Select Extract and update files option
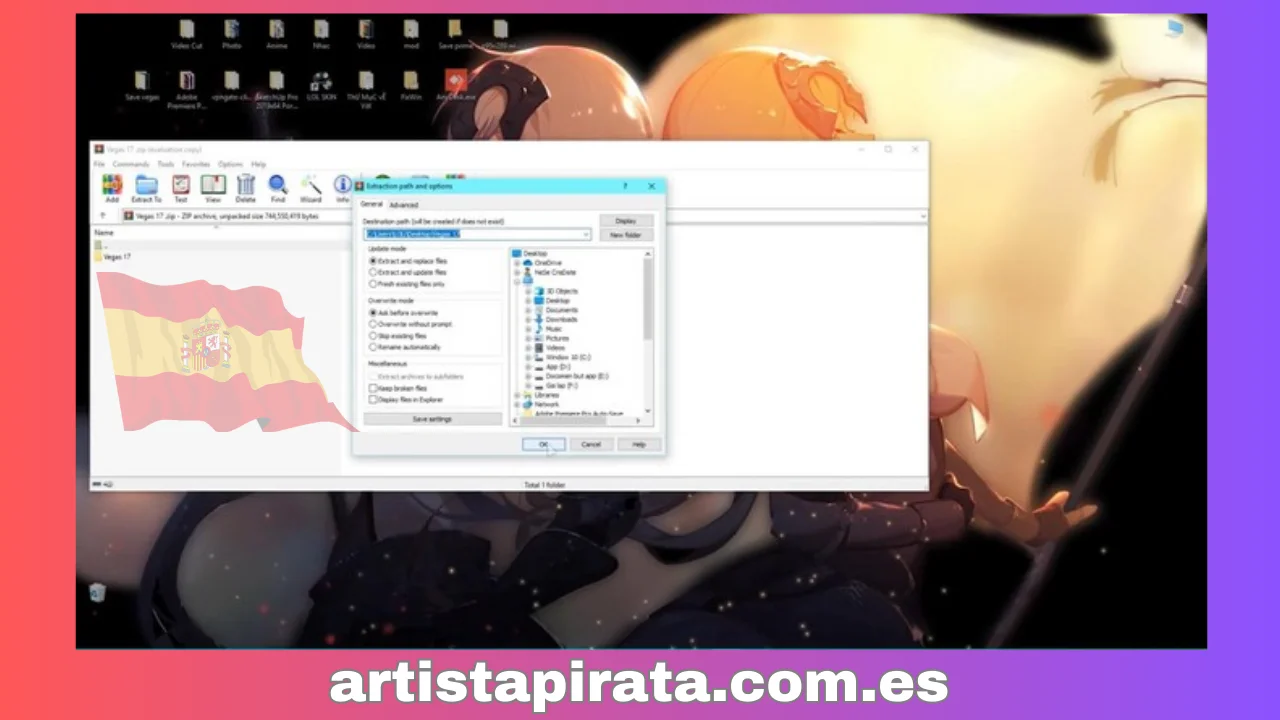The width and height of the screenshot is (1280, 720). point(408,272)
